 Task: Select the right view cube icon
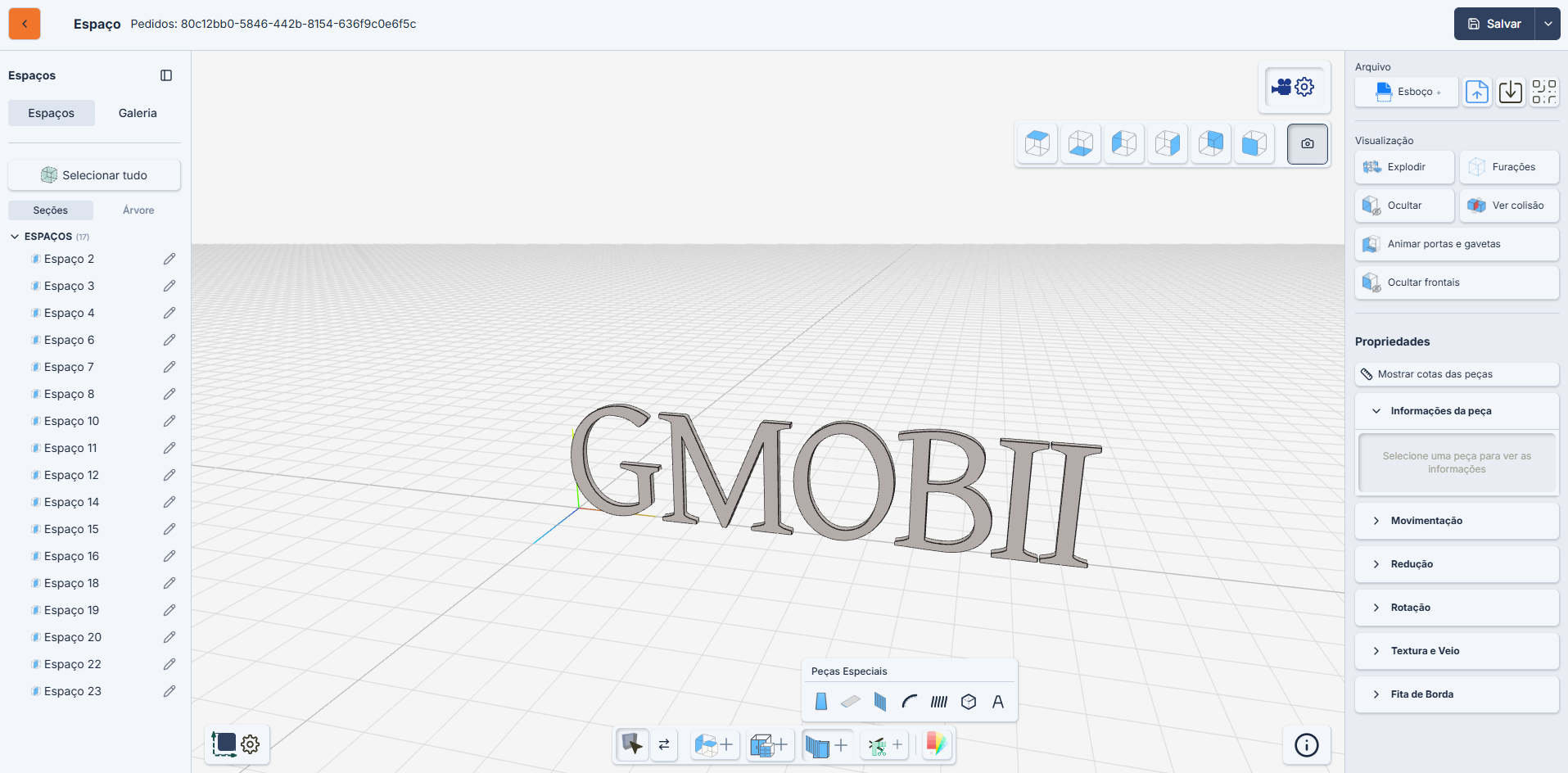pos(1168,143)
